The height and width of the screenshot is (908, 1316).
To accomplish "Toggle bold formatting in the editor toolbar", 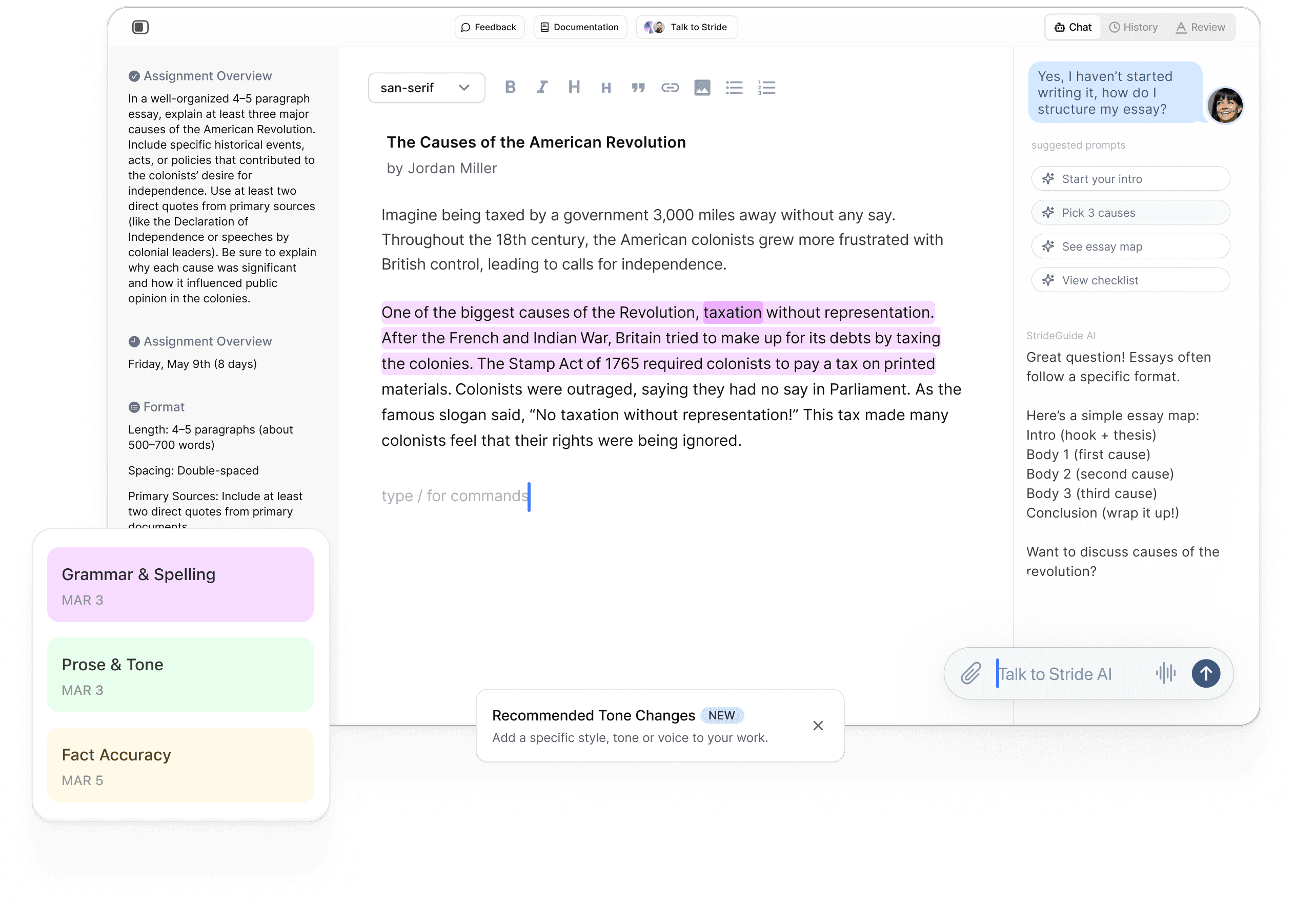I will [x=510, y=87].
